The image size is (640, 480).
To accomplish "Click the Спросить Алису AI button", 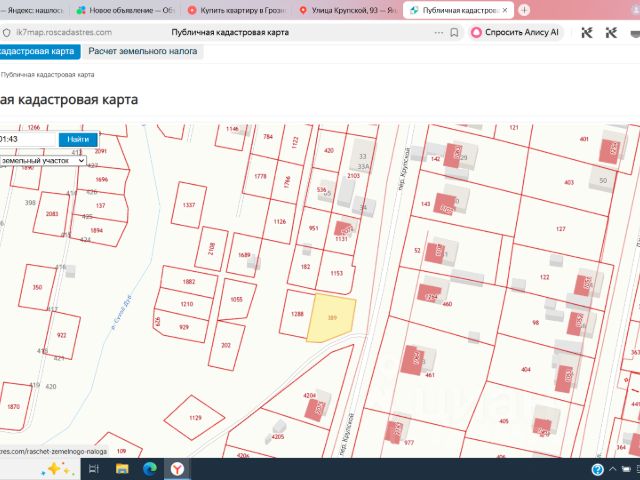I will (516, 33).
